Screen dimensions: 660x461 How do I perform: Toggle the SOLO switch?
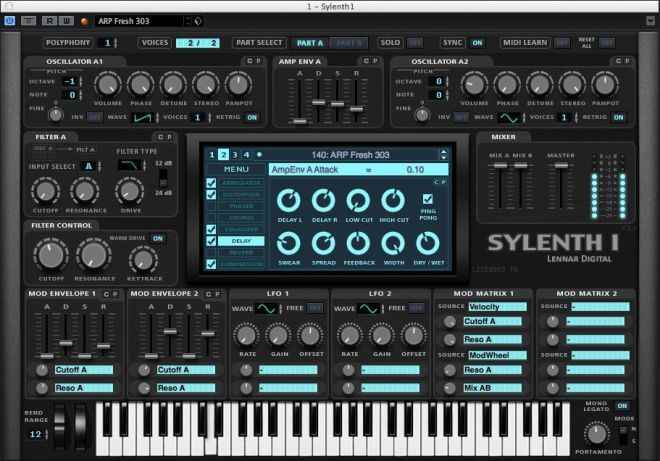click(414, 43)
